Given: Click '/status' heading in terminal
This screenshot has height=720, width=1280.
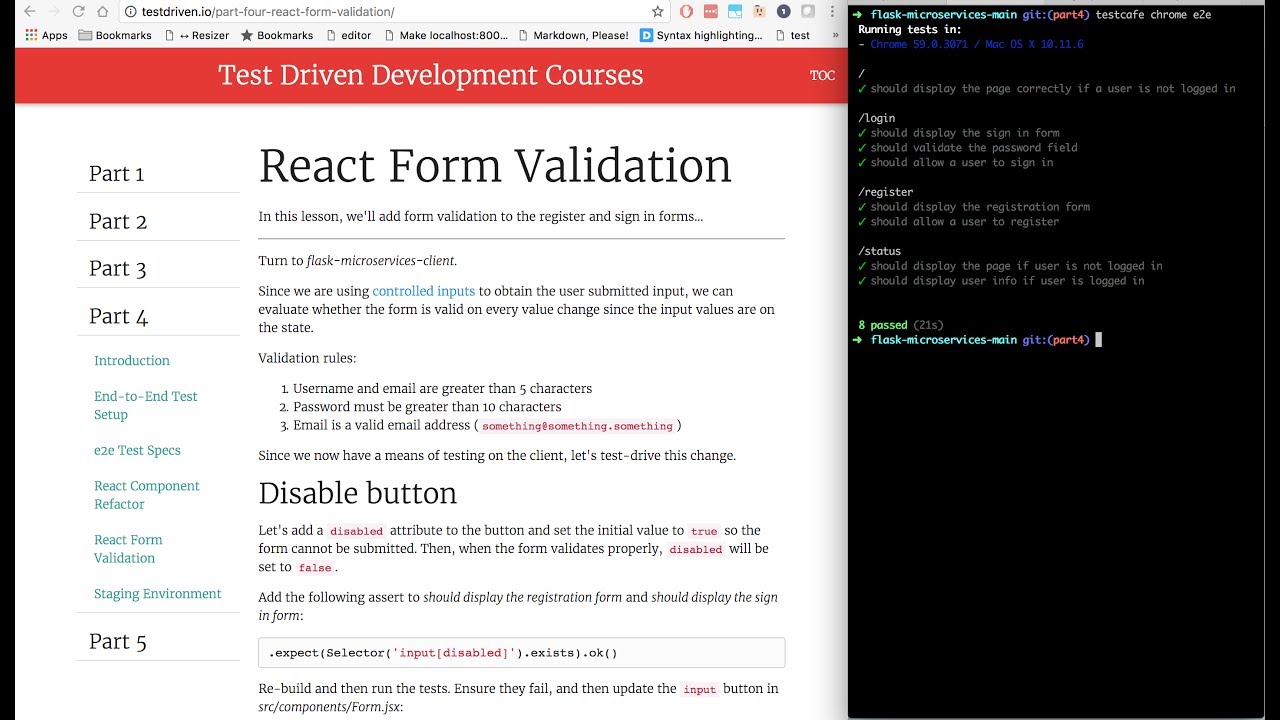Looking at the screenshot, I should (x=879, y=252).
